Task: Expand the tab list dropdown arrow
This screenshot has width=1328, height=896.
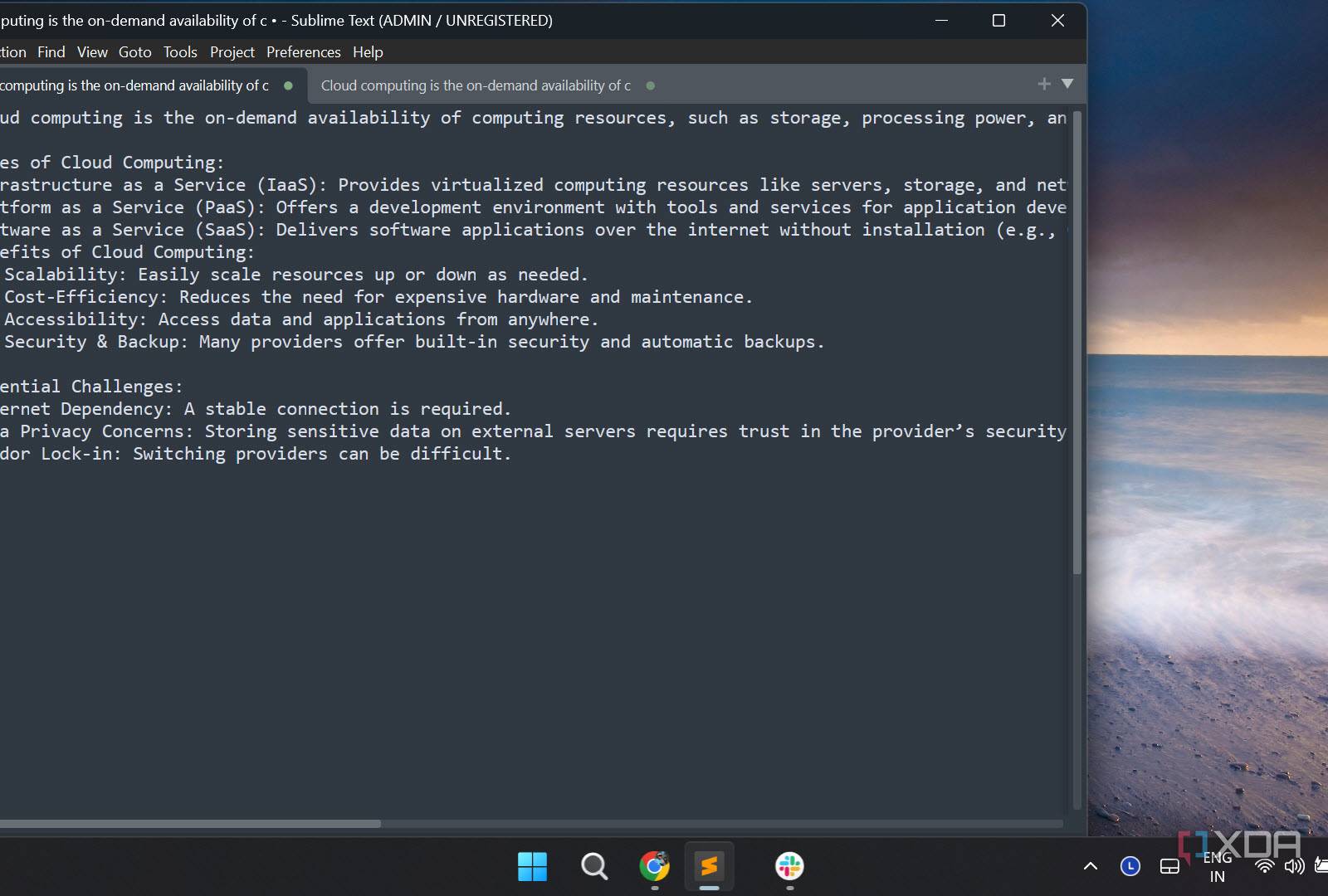Action: (x=1067, y=84)
